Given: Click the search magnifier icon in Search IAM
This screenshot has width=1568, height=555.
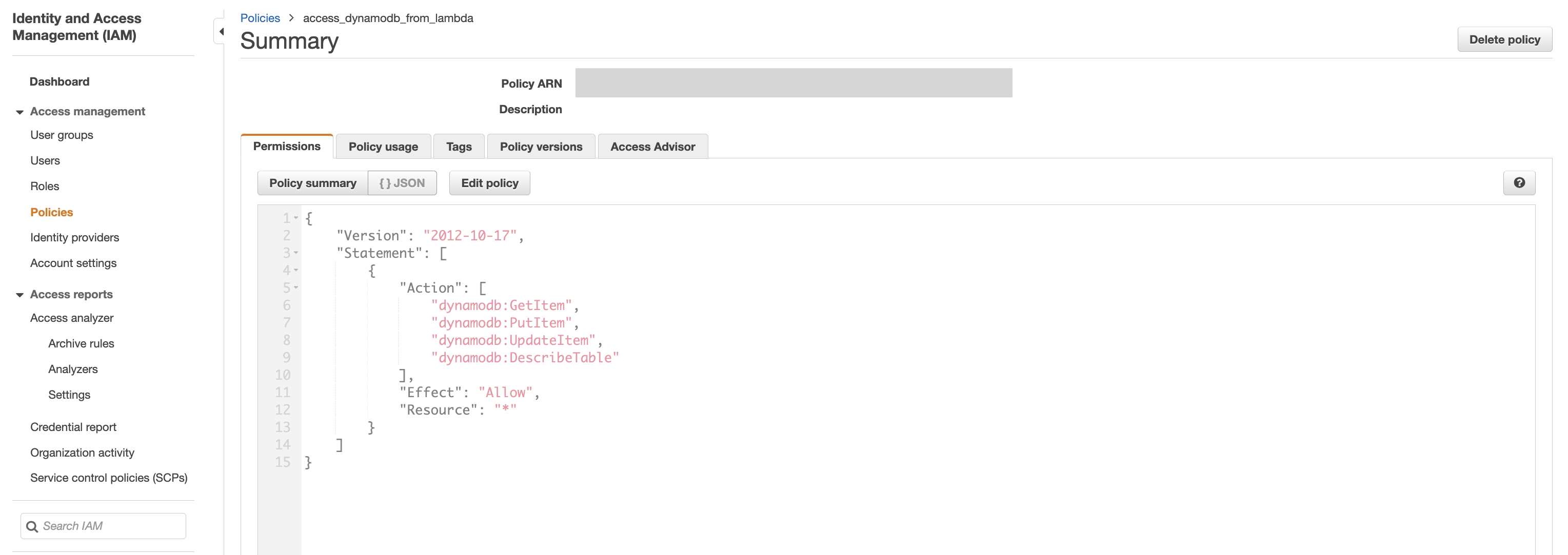Looking at the screenshot, I should coord(32,526).
